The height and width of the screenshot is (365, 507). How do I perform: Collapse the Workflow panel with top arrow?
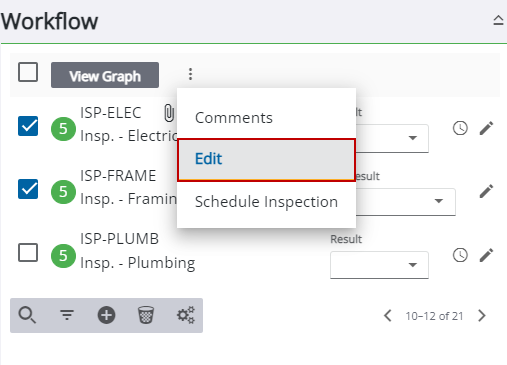pos(498,21)
